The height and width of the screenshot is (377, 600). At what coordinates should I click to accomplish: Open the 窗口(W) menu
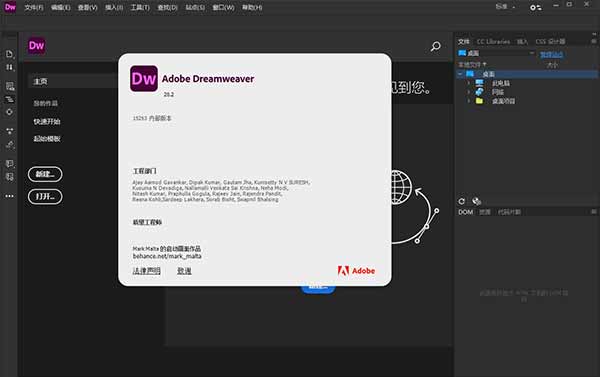pyautogui.click(x=223, y=7)
